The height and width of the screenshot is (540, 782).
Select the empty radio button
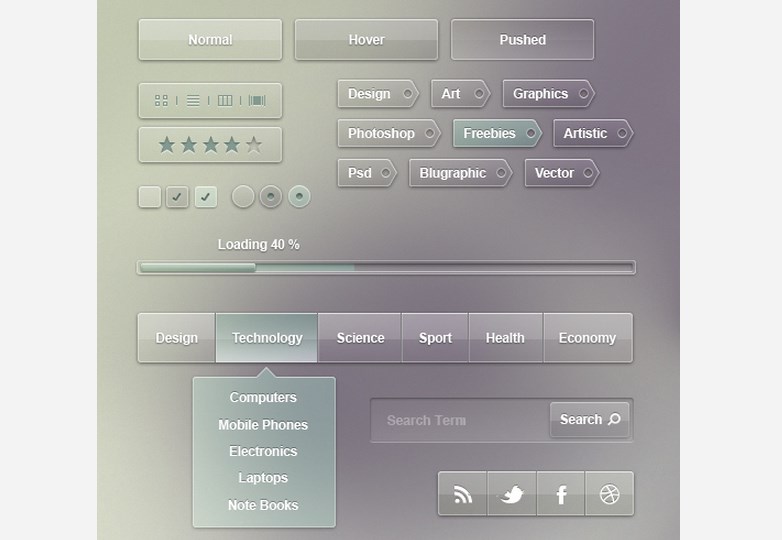[243, 197]
